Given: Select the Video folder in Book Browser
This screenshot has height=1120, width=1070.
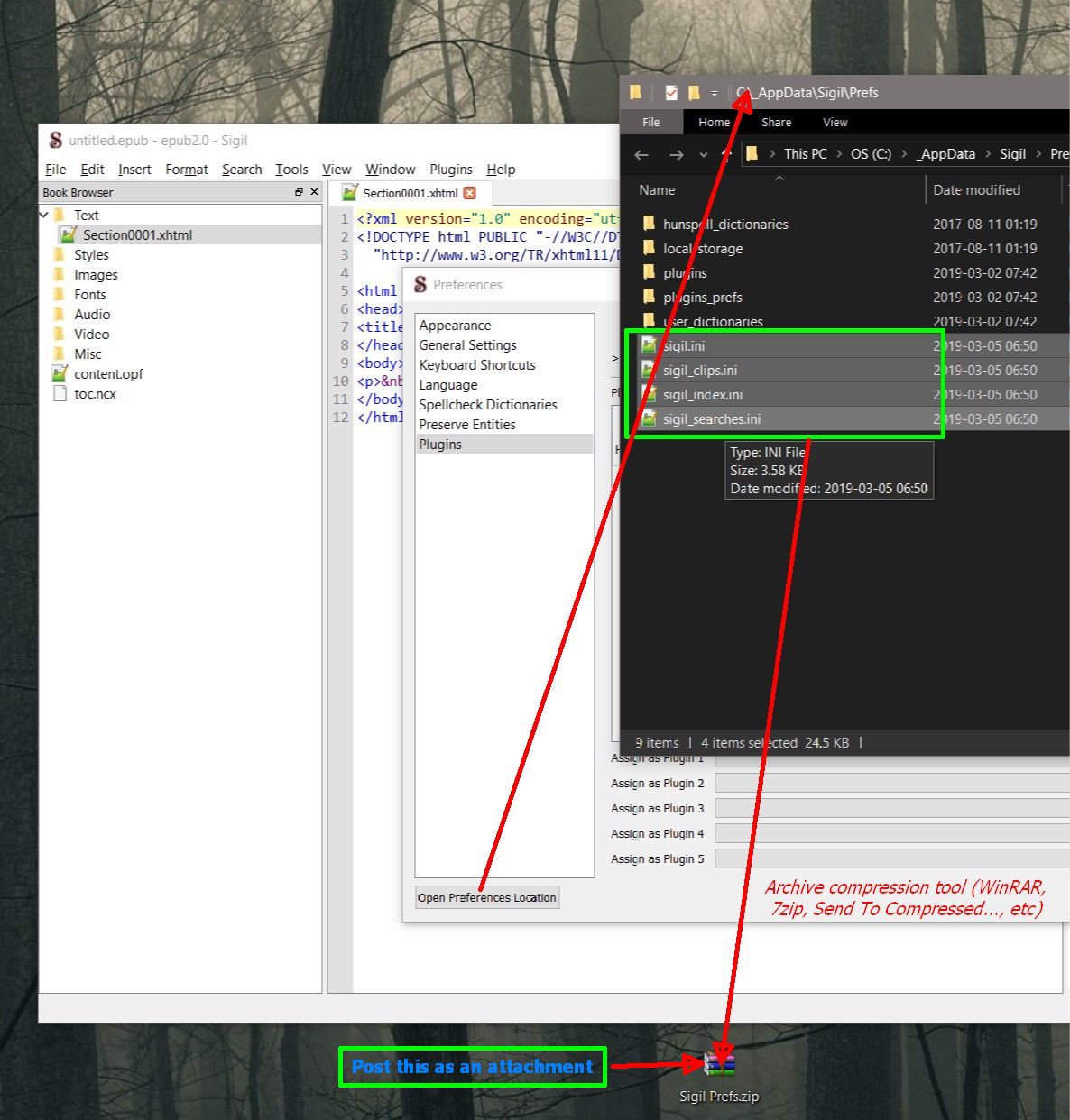Looking at the screenshot, I should coord(91,334).
